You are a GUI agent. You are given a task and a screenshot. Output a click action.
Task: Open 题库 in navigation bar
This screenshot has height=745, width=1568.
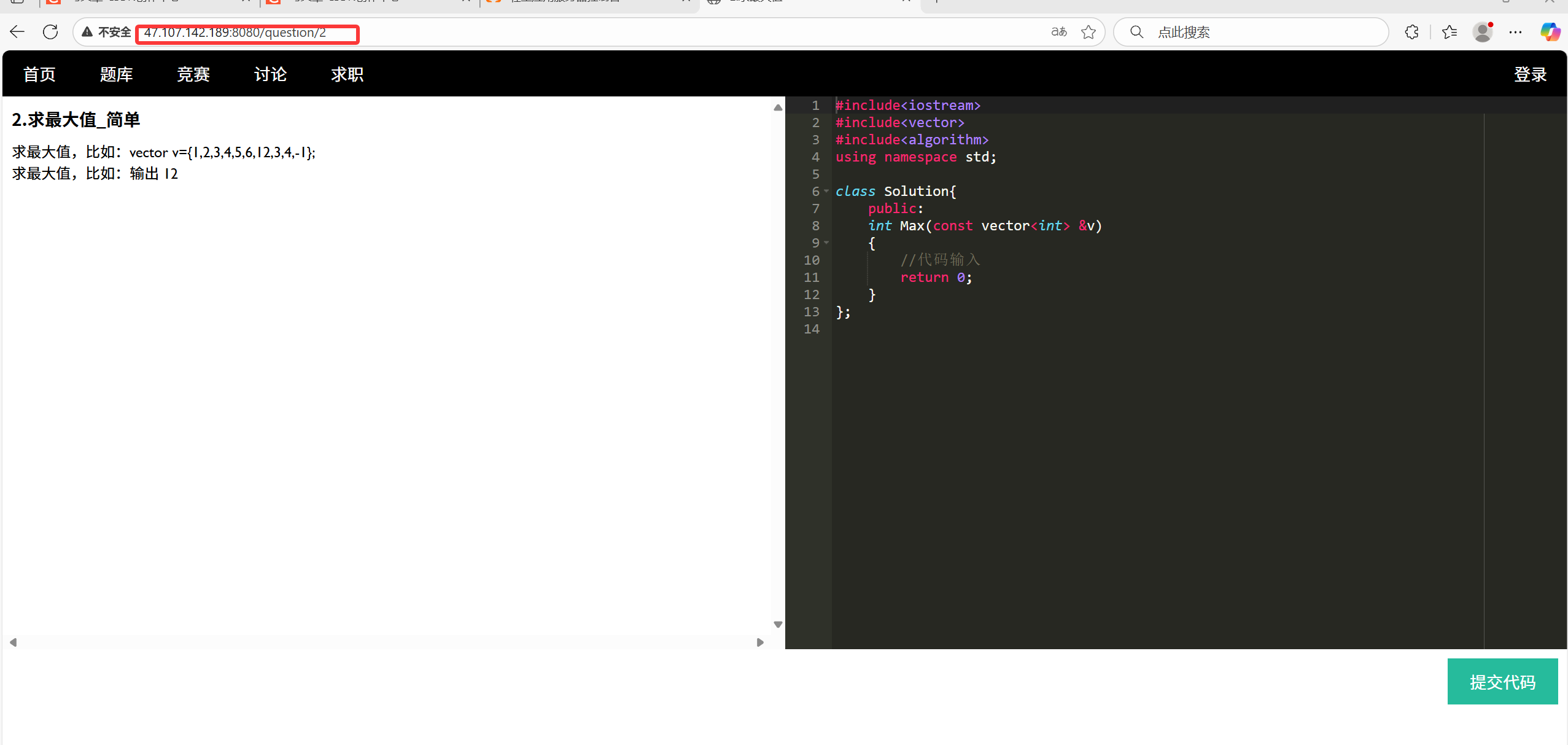(x=116, y=74)
